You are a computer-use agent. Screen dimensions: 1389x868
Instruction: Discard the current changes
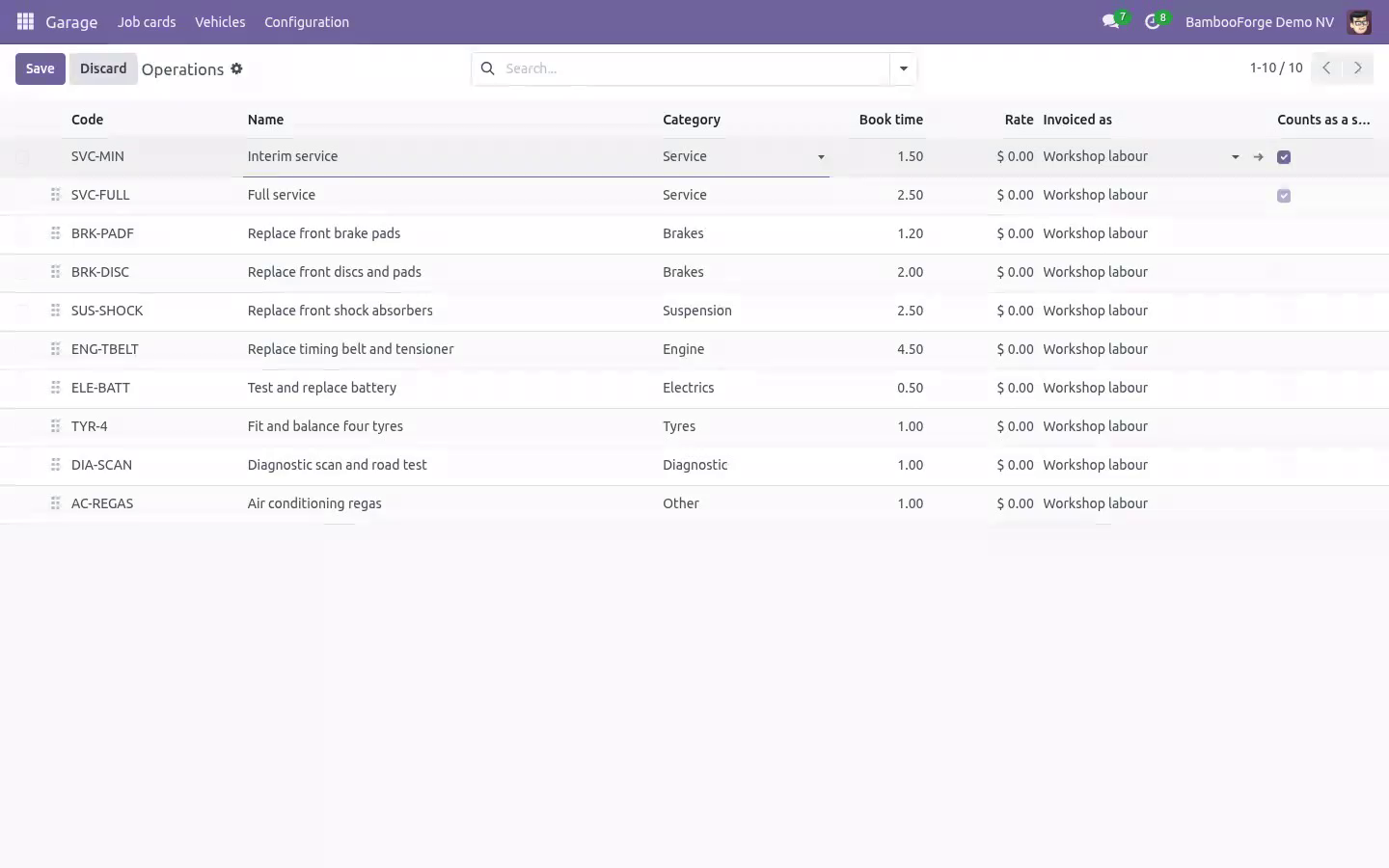point(103,68)
